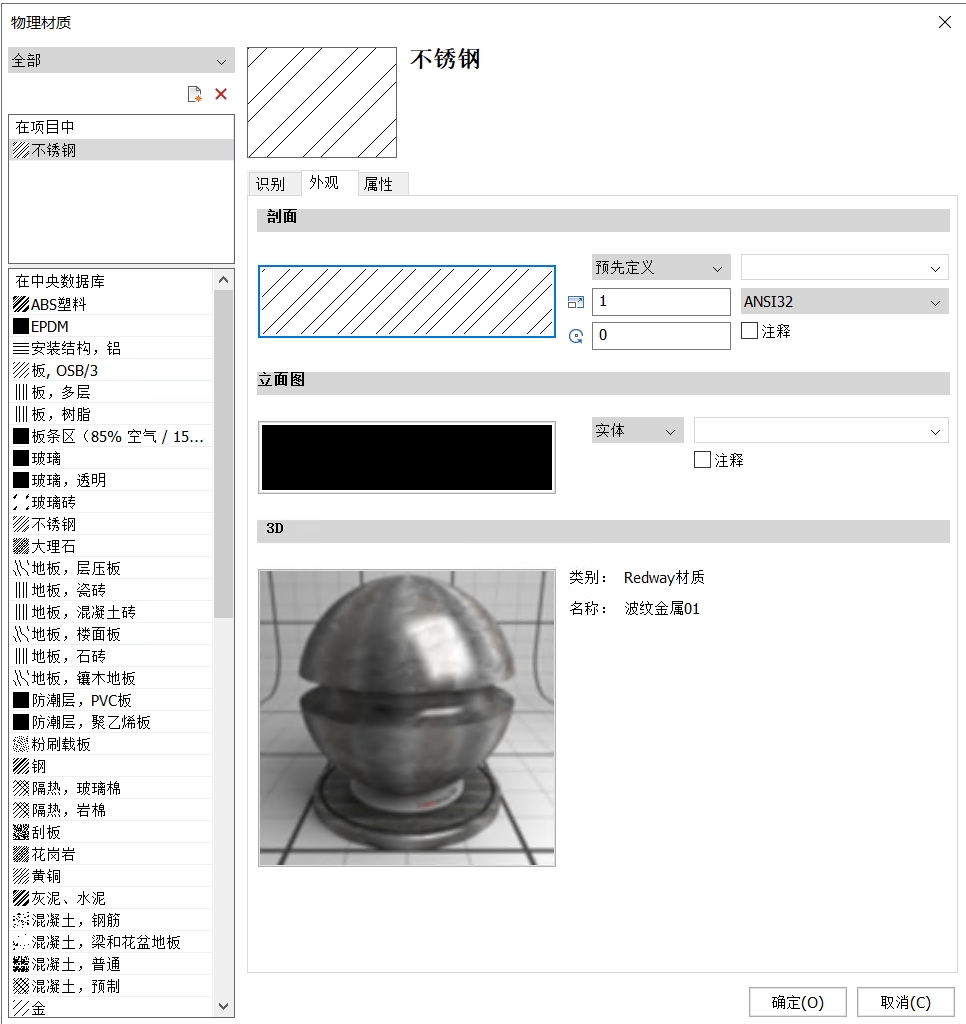This screenshot has width=966, height=1024.
Task: Click the hatch scale field containing 1
Action: click(x=661, y=302)
